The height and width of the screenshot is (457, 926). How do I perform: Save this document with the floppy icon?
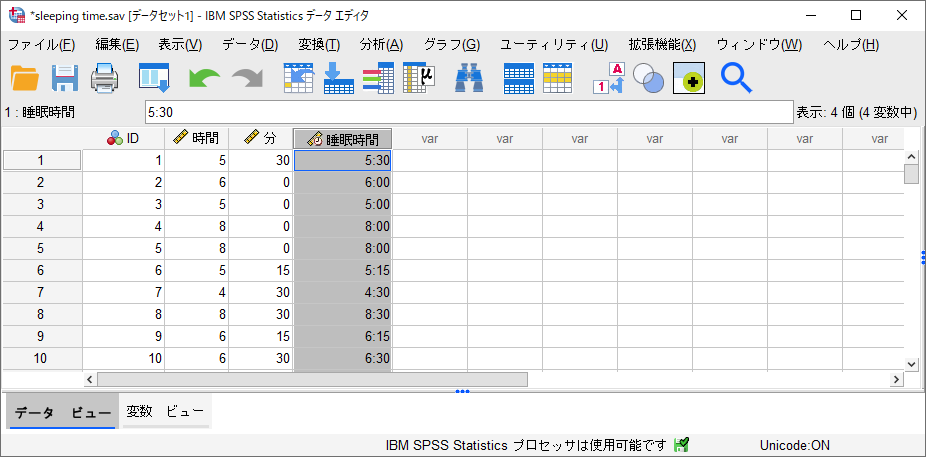[65, 79]
